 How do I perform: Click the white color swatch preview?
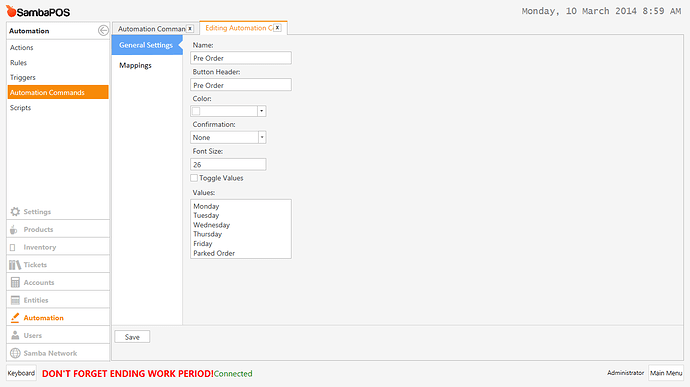(196, 111)
